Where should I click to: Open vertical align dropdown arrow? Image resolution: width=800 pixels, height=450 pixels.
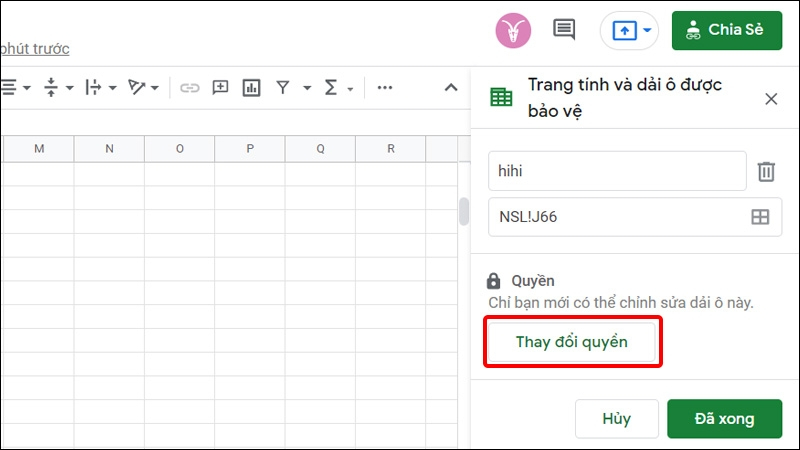pyautogui.click(x=70, y=88)
